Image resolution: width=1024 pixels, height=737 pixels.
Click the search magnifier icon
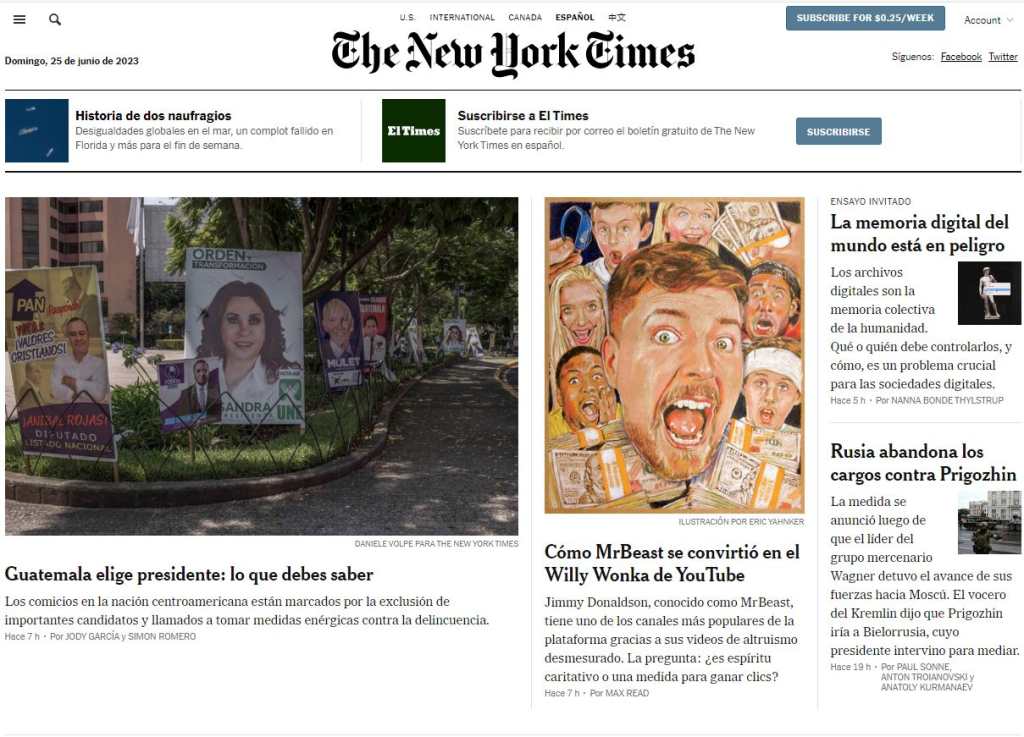(x=55, y=20)
